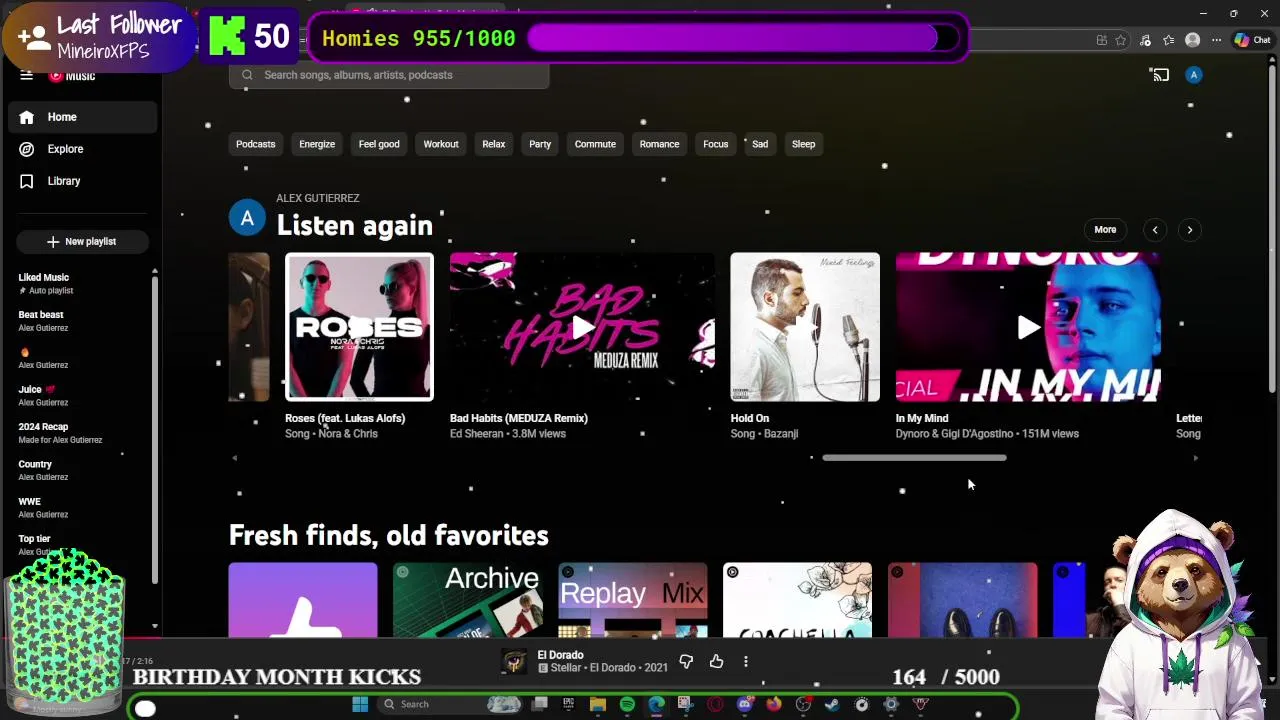This screenshot has width=1280, height=720.
Task: Create a New playlist
Action: pos(82,242)
